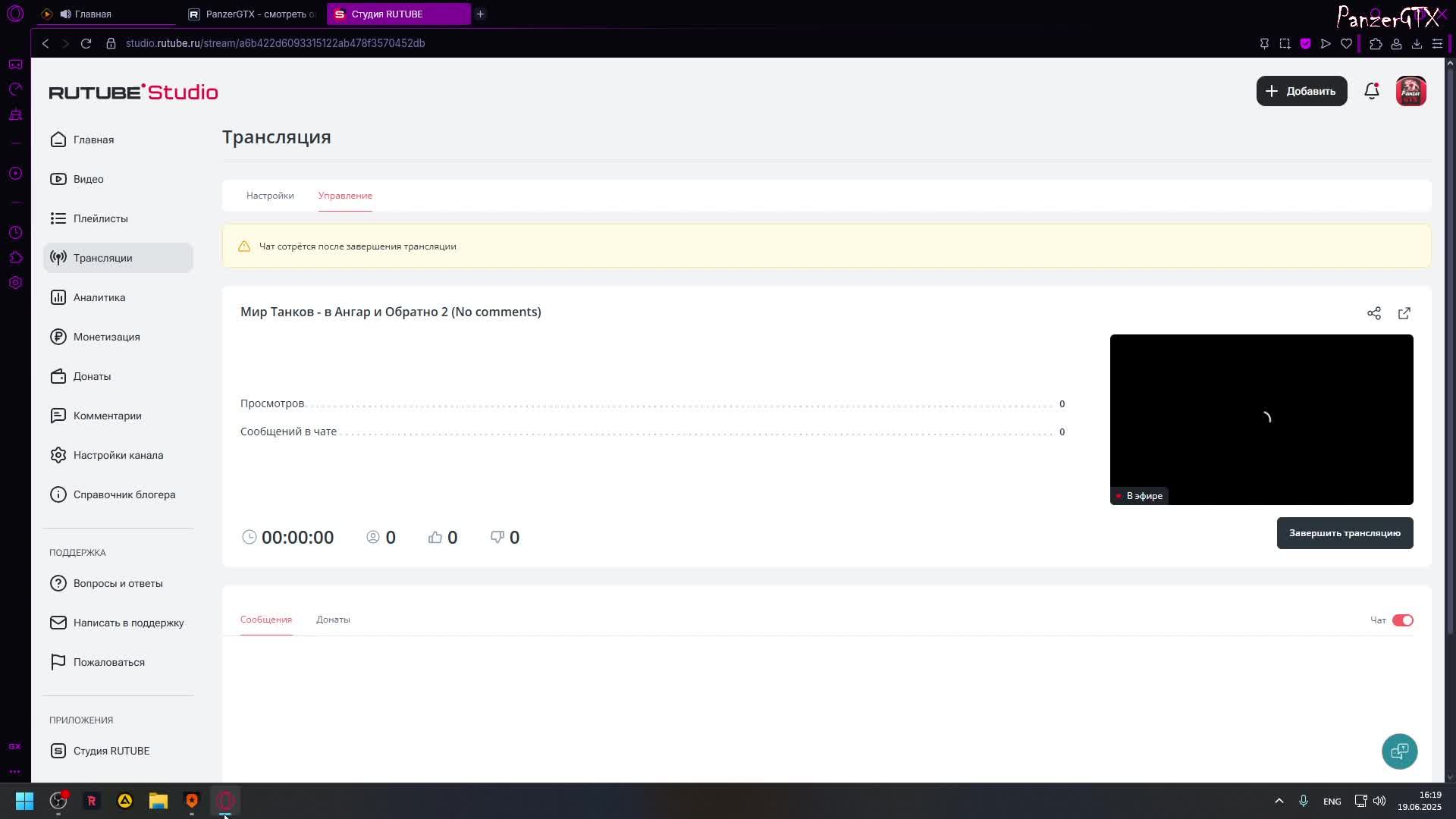Click the 00:00:00 stream timer
1456x819 pixels.
pyautogui.click(x=297, y=537)
